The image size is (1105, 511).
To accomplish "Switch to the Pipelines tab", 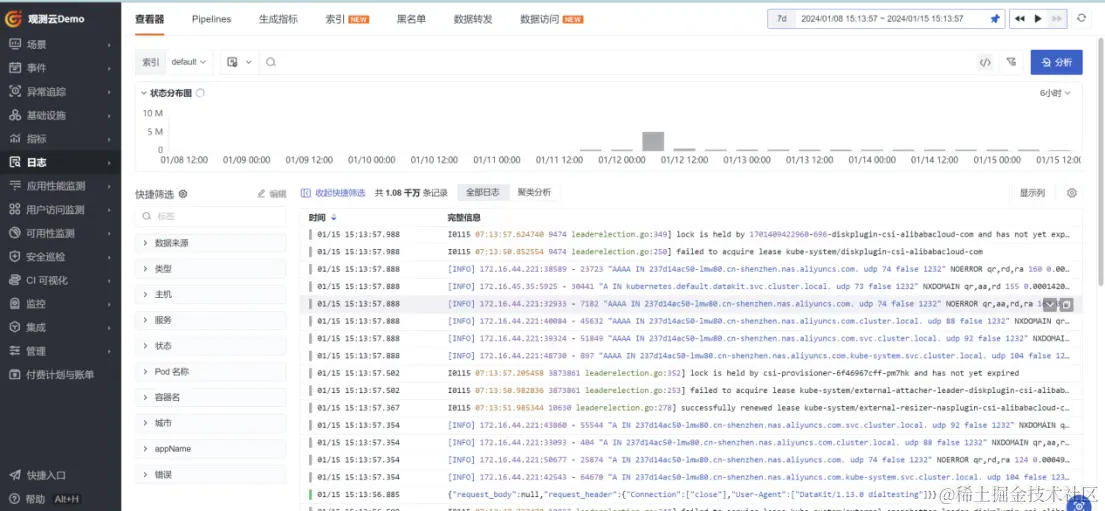I will [211, 19].
